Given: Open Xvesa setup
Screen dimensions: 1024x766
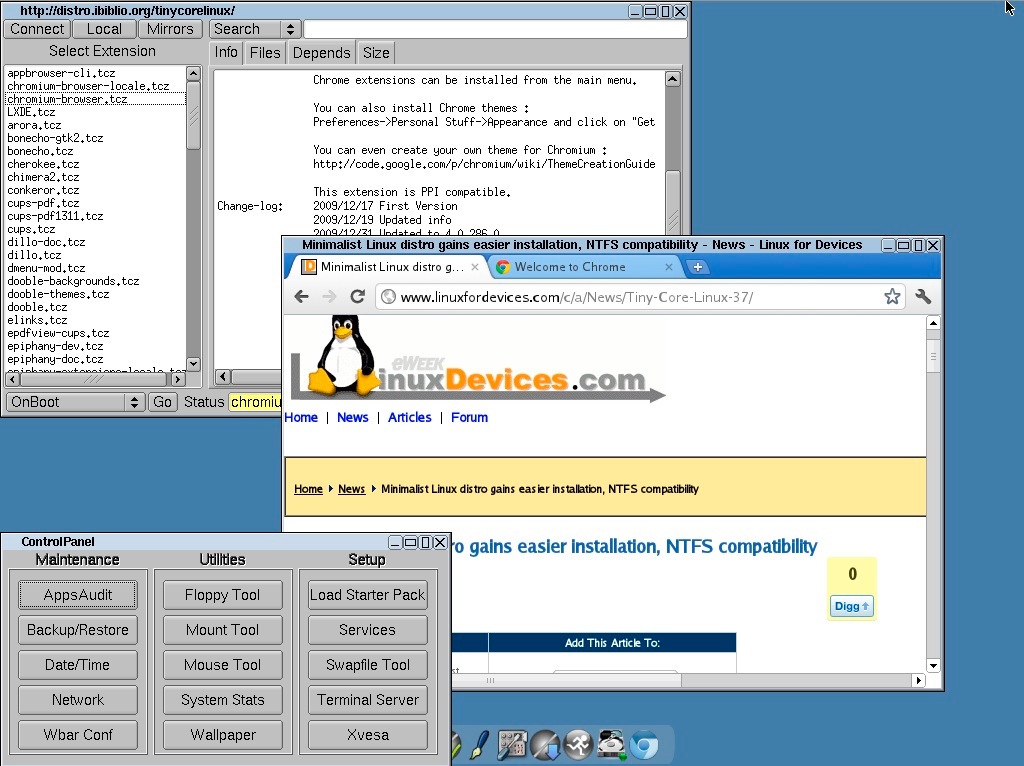Looking at the screenshot, I should pos(368,735).
